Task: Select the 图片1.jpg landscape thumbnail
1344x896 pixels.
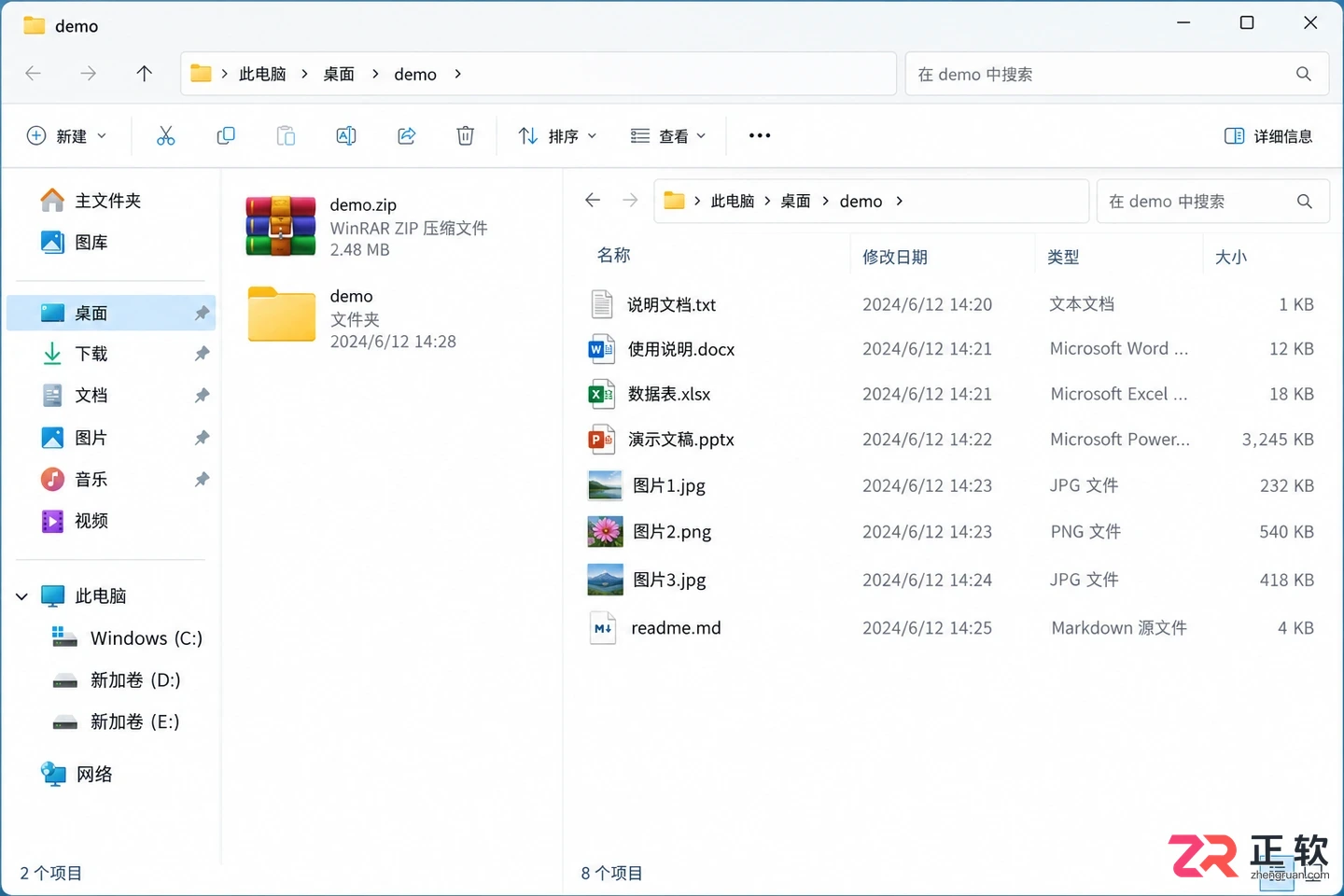Action: point(605,485)
